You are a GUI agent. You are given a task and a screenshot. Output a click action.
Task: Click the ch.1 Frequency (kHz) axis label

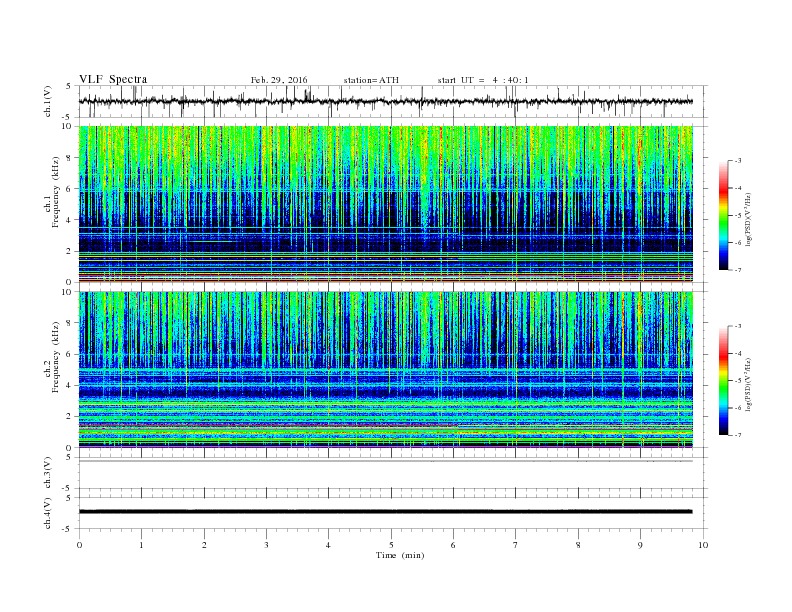[x=52, y=192]
